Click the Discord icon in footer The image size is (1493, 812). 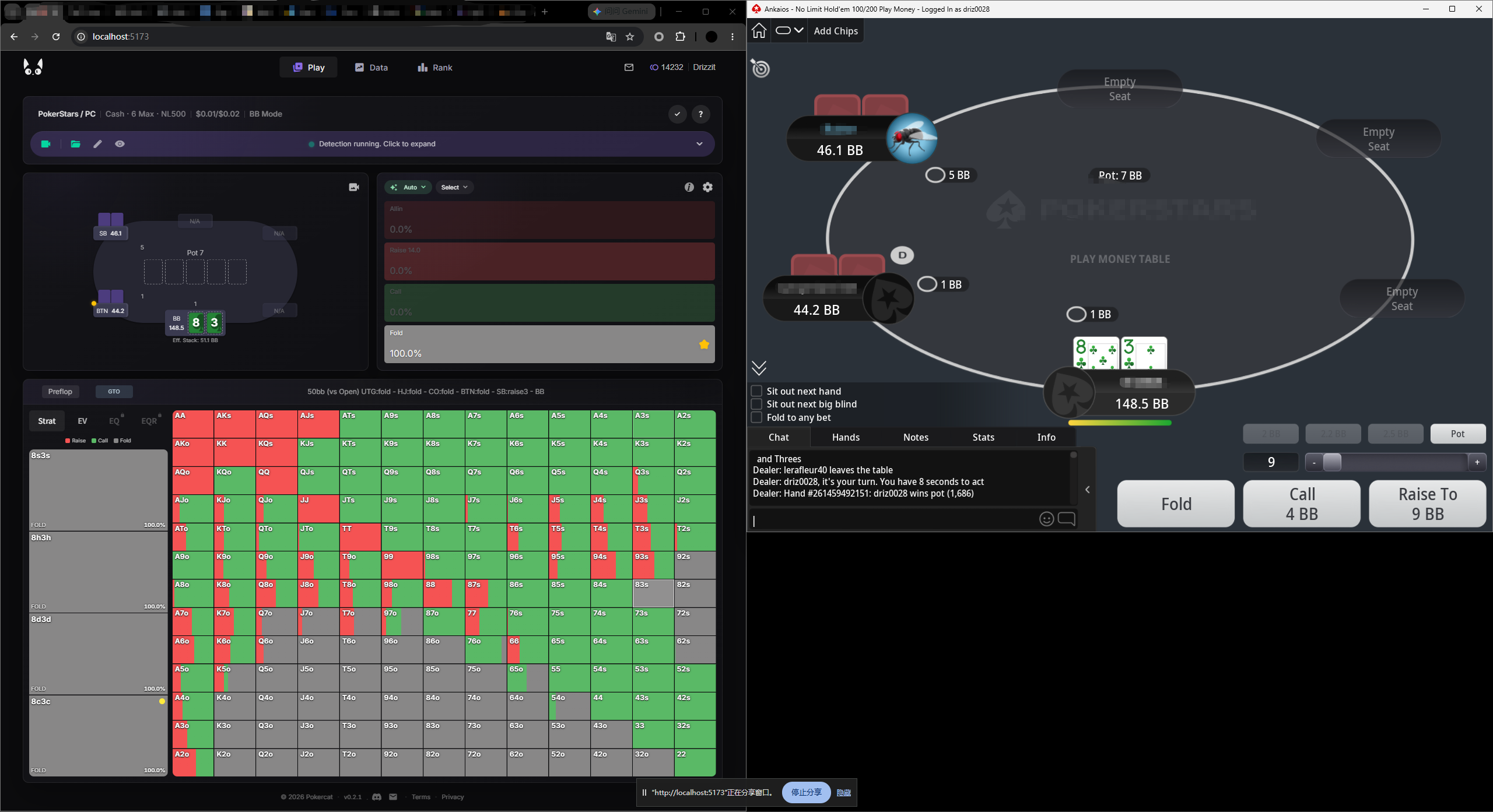(x=377, y=797)
